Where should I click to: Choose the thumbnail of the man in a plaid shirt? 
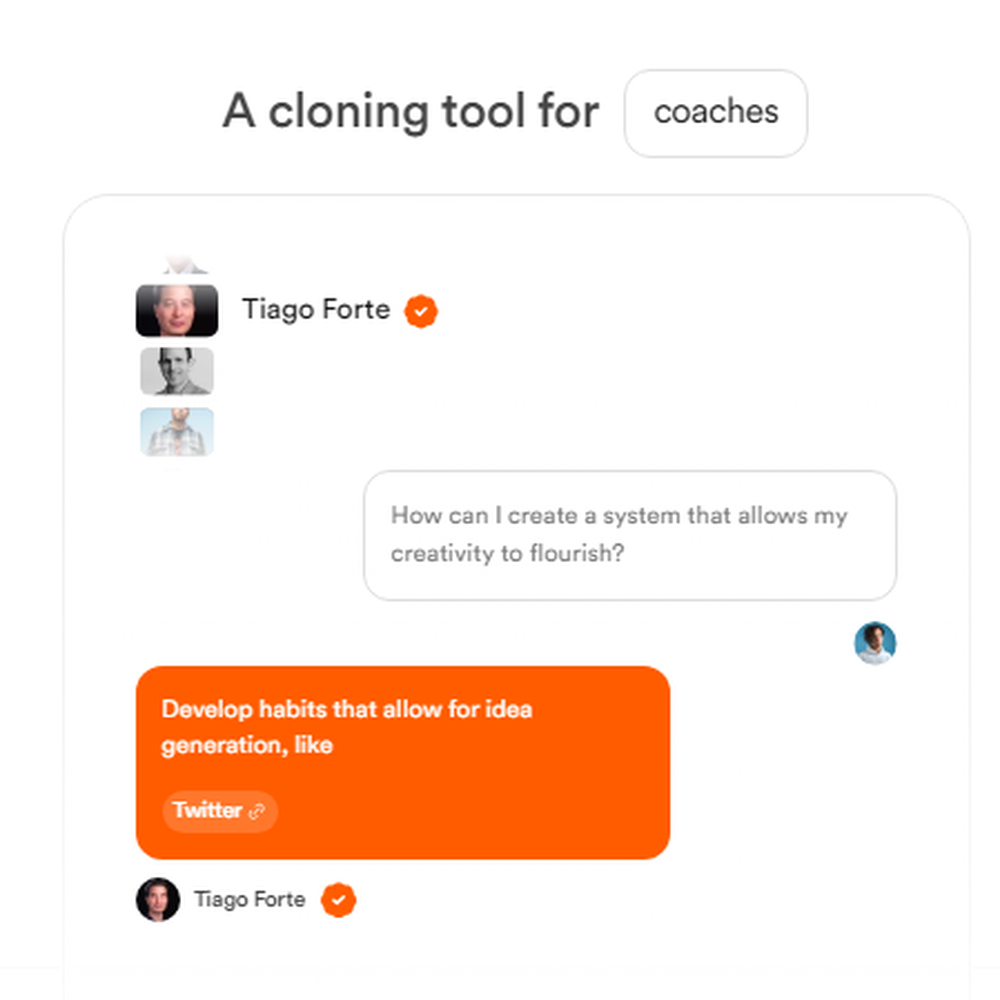pos(177,432)
